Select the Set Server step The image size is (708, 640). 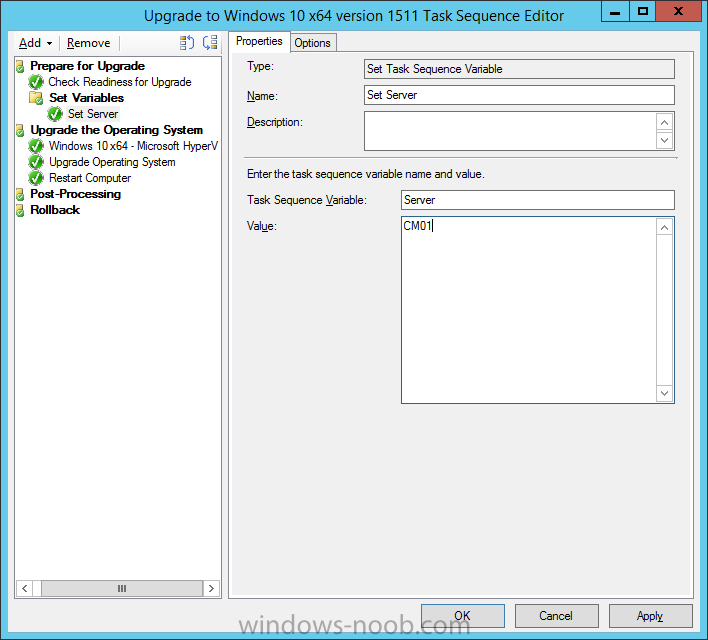(x=93, y=114)
